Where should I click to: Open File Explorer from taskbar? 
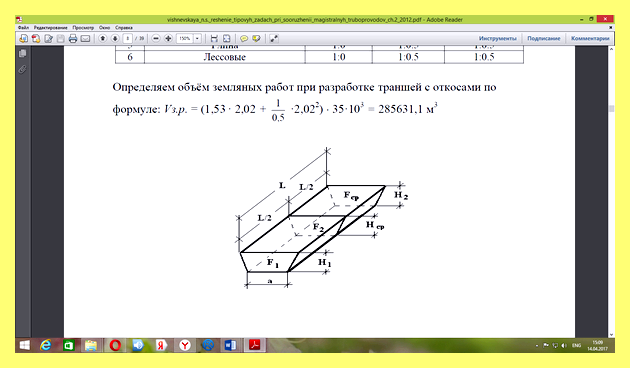pyautogui.click(x=91, y=345)
